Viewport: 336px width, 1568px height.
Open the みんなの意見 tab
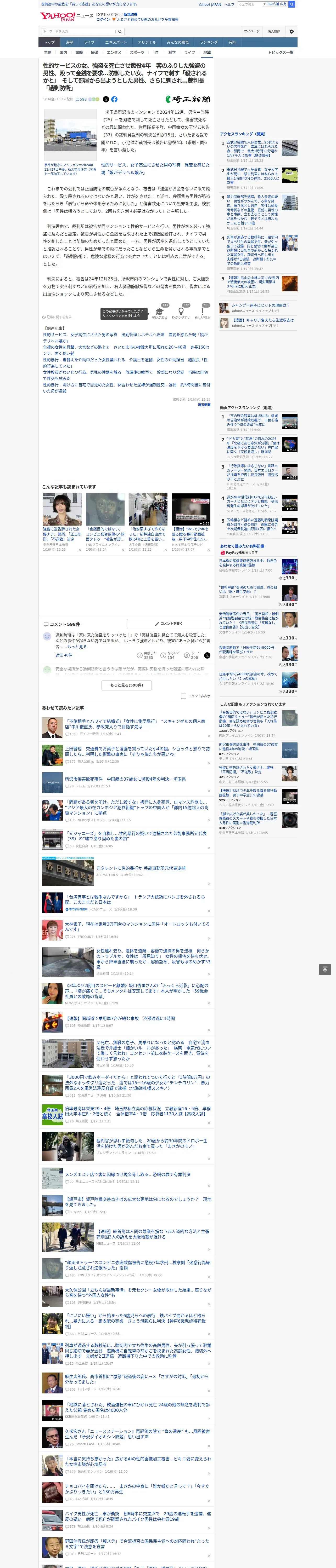tap(178, 43)
